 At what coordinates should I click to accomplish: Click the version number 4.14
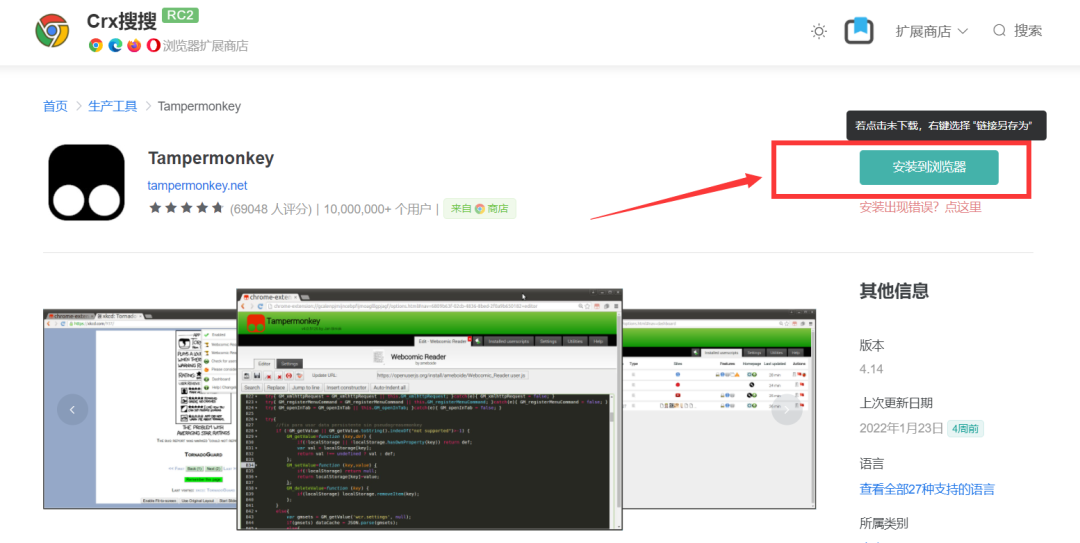click(871, 369)
